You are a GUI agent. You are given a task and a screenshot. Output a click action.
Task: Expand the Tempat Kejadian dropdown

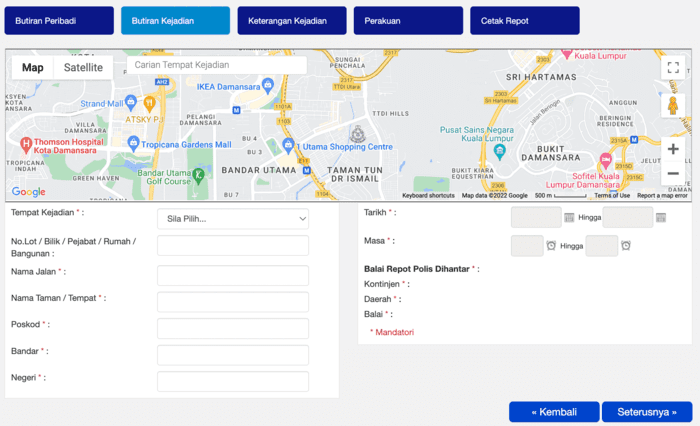coord(233,218)
